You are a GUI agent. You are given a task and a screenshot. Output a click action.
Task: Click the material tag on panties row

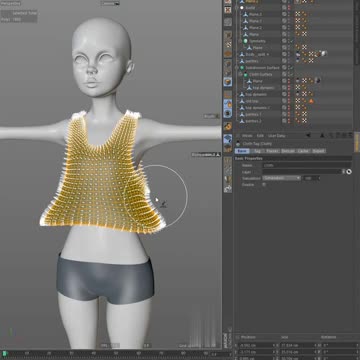(298, 61)
